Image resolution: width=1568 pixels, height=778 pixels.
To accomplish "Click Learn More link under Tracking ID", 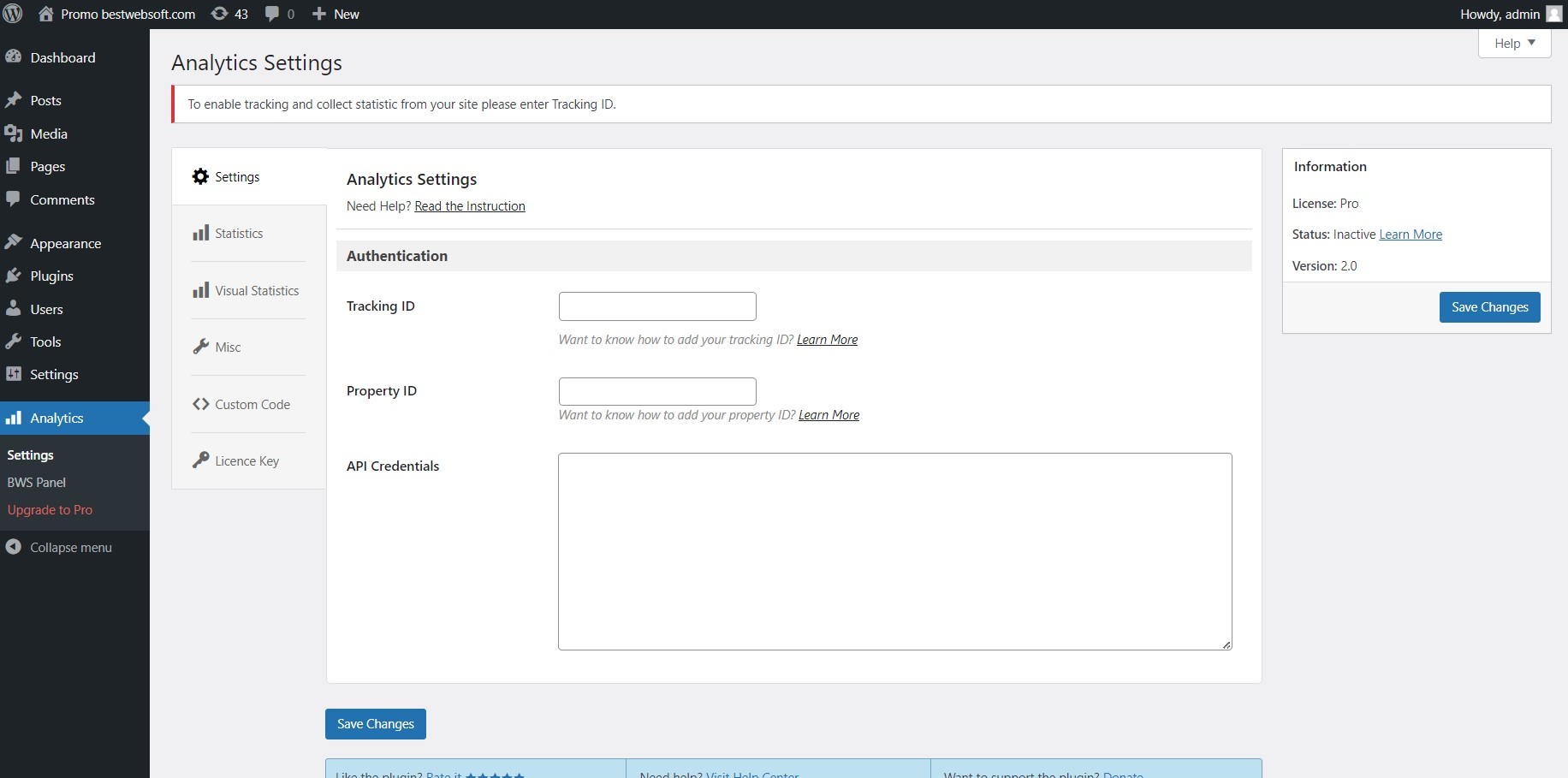I will click(x=827, y=339).
